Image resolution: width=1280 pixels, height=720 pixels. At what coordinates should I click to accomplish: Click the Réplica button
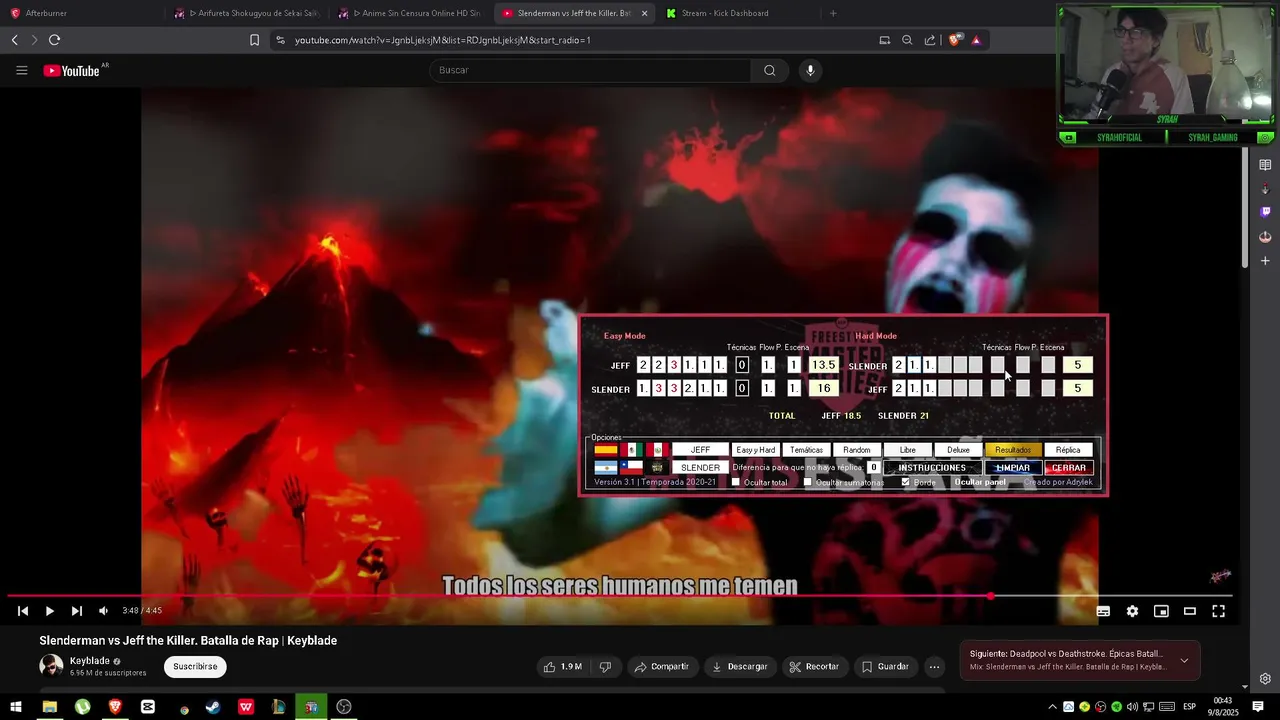pos(1068,450)
